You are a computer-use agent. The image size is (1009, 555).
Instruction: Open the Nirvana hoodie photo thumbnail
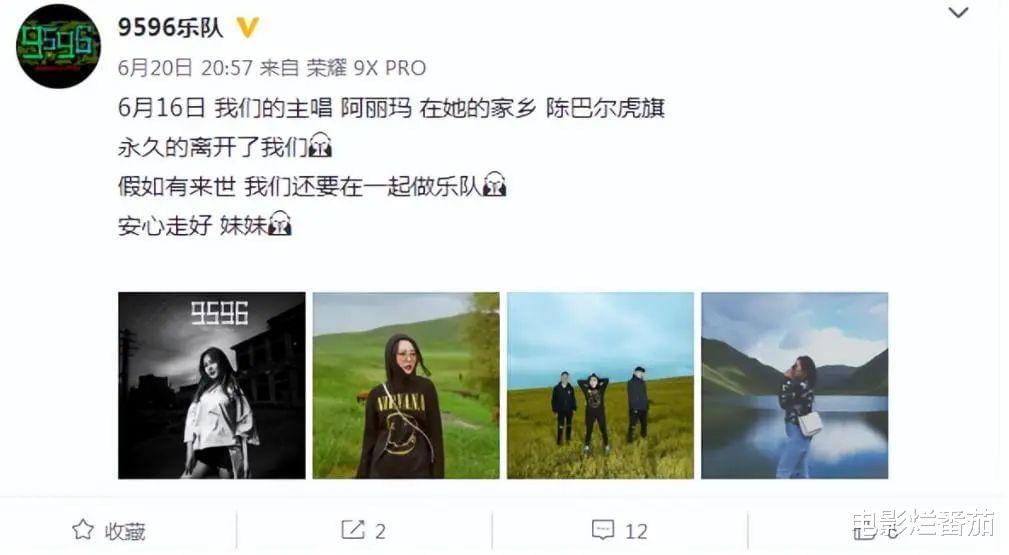[406, 386]
